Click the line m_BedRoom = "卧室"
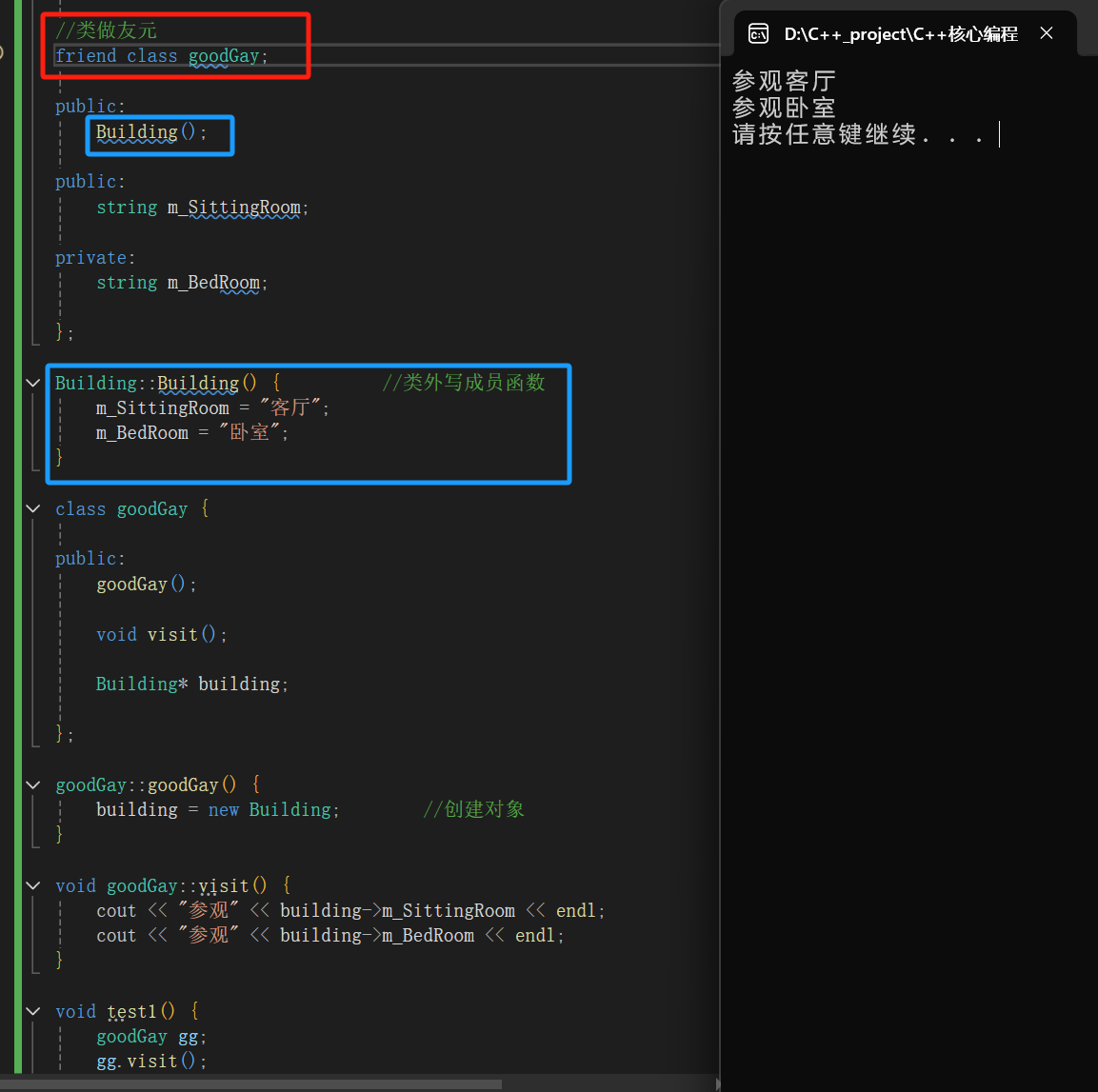The image size is (1098, 1092). pyautogui.click(x=192, y=433)
